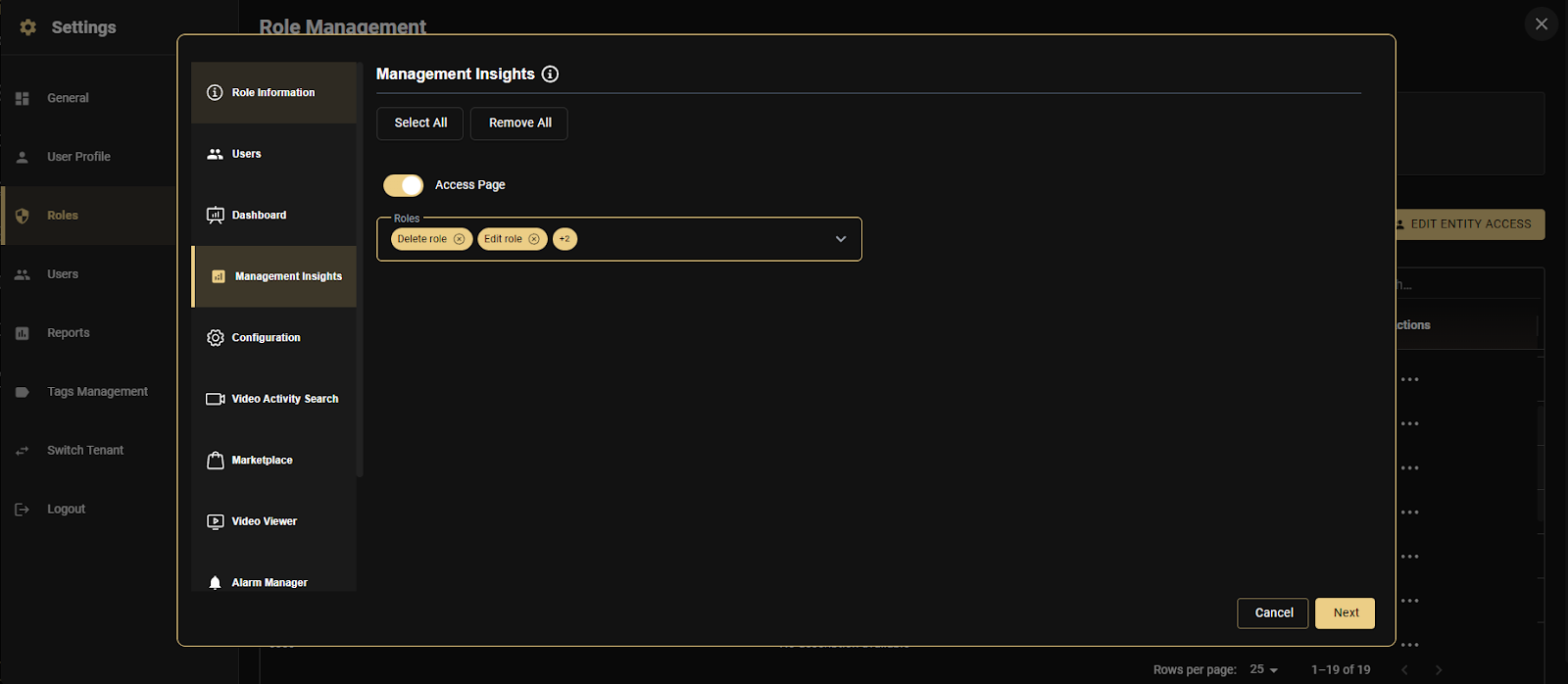Image resolution: width=1568 pixels, height=684 pixels.
Task: Select the Configuration gear icon in dialog sidebar
Action: coord(216,338)
